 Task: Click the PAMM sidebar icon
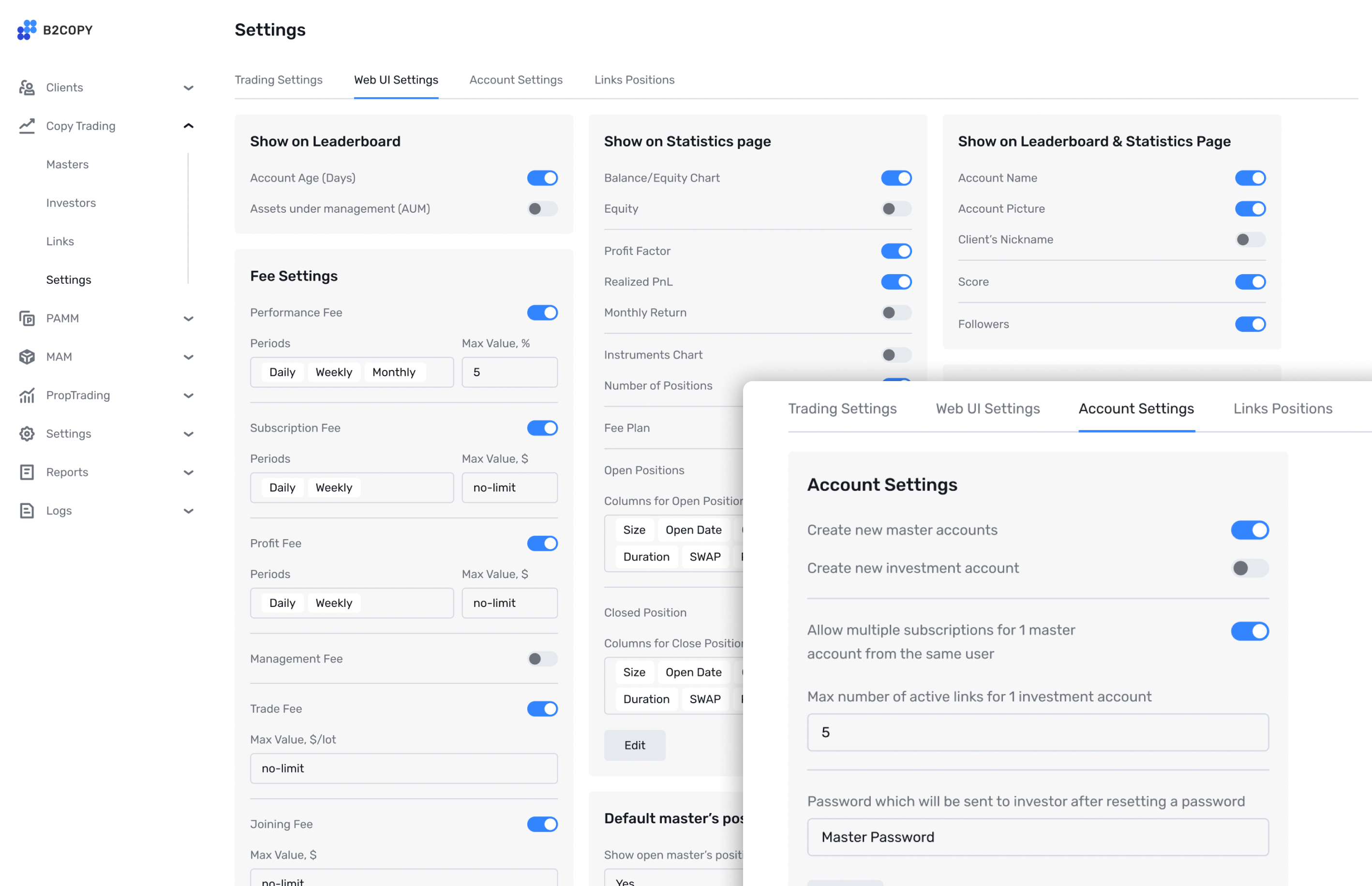27,318
